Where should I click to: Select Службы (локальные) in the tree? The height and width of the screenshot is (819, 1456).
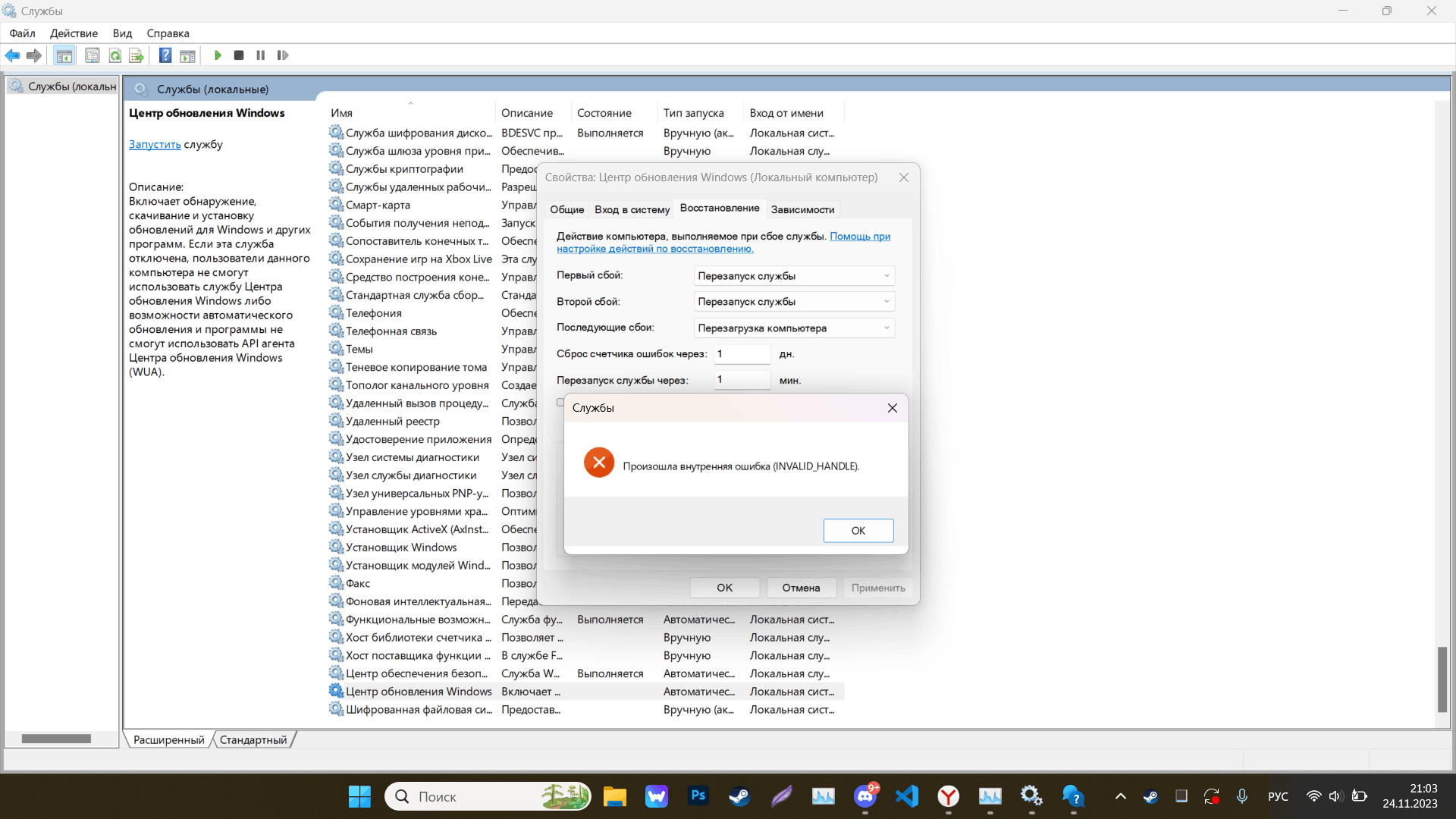tap(64, 86)
